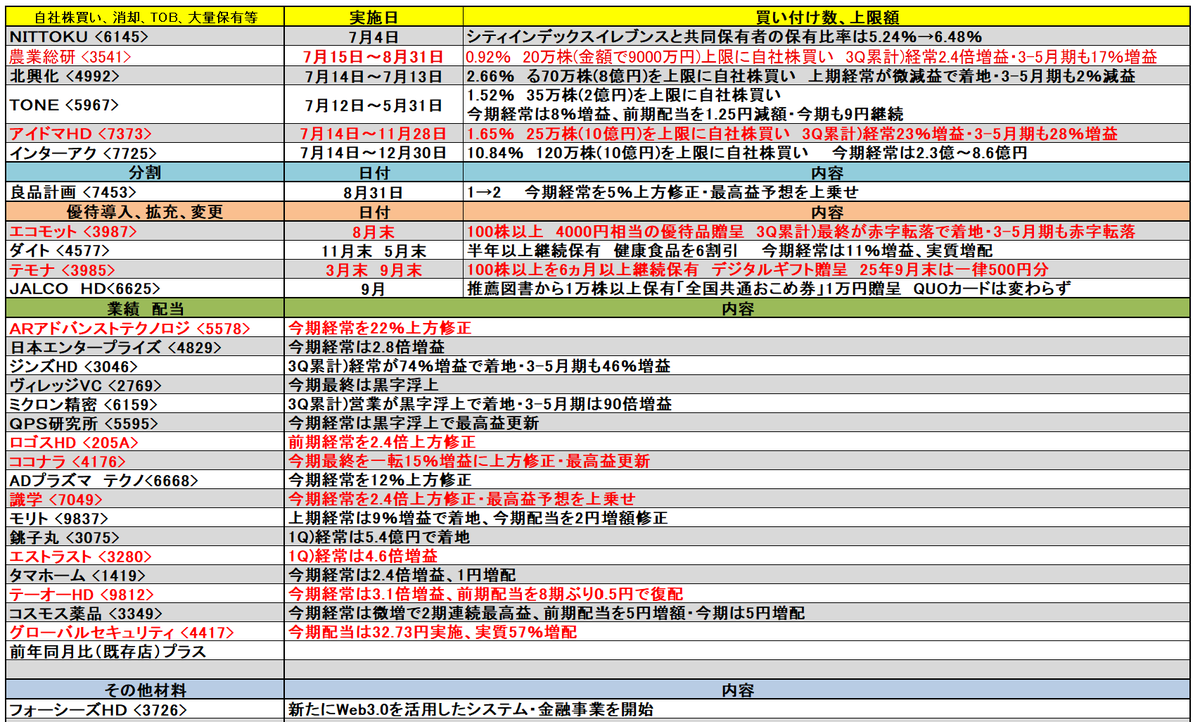Select the text 今期配当は32.73円実施、実質57%増配
Screen dimensions: 1200x722
(x=432, y=632)
